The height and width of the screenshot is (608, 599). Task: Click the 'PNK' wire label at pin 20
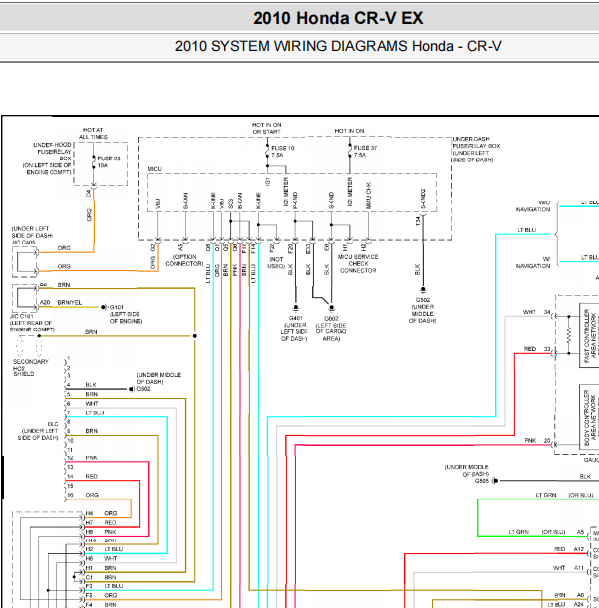530,440
